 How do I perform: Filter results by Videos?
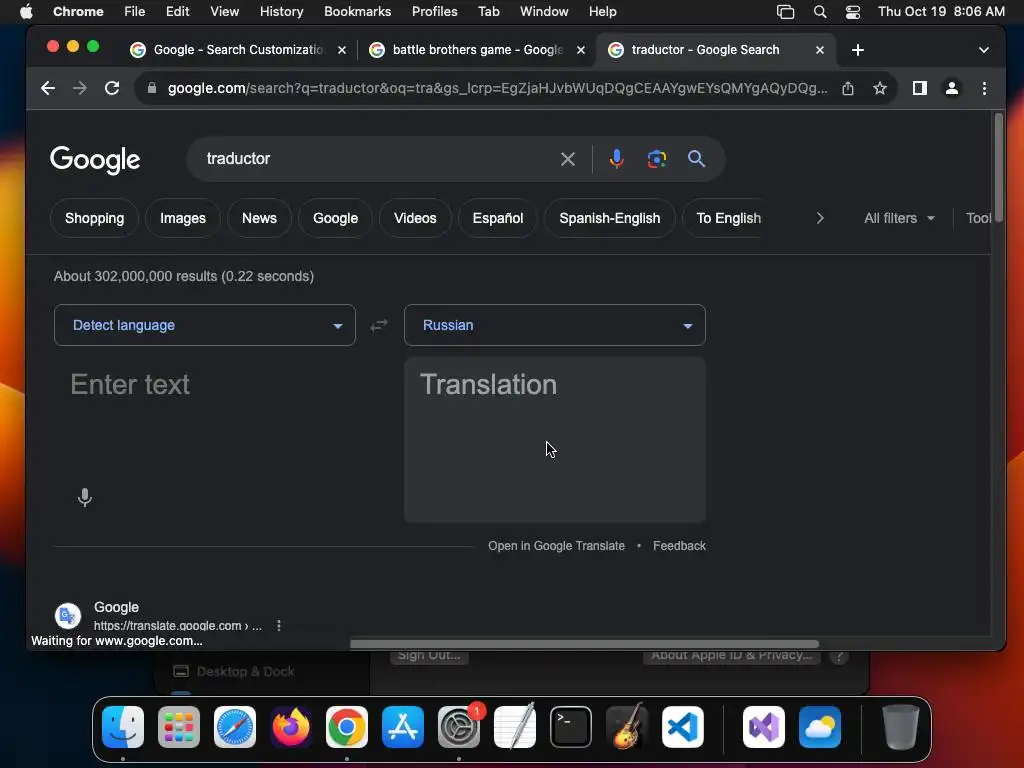point(415,218)
